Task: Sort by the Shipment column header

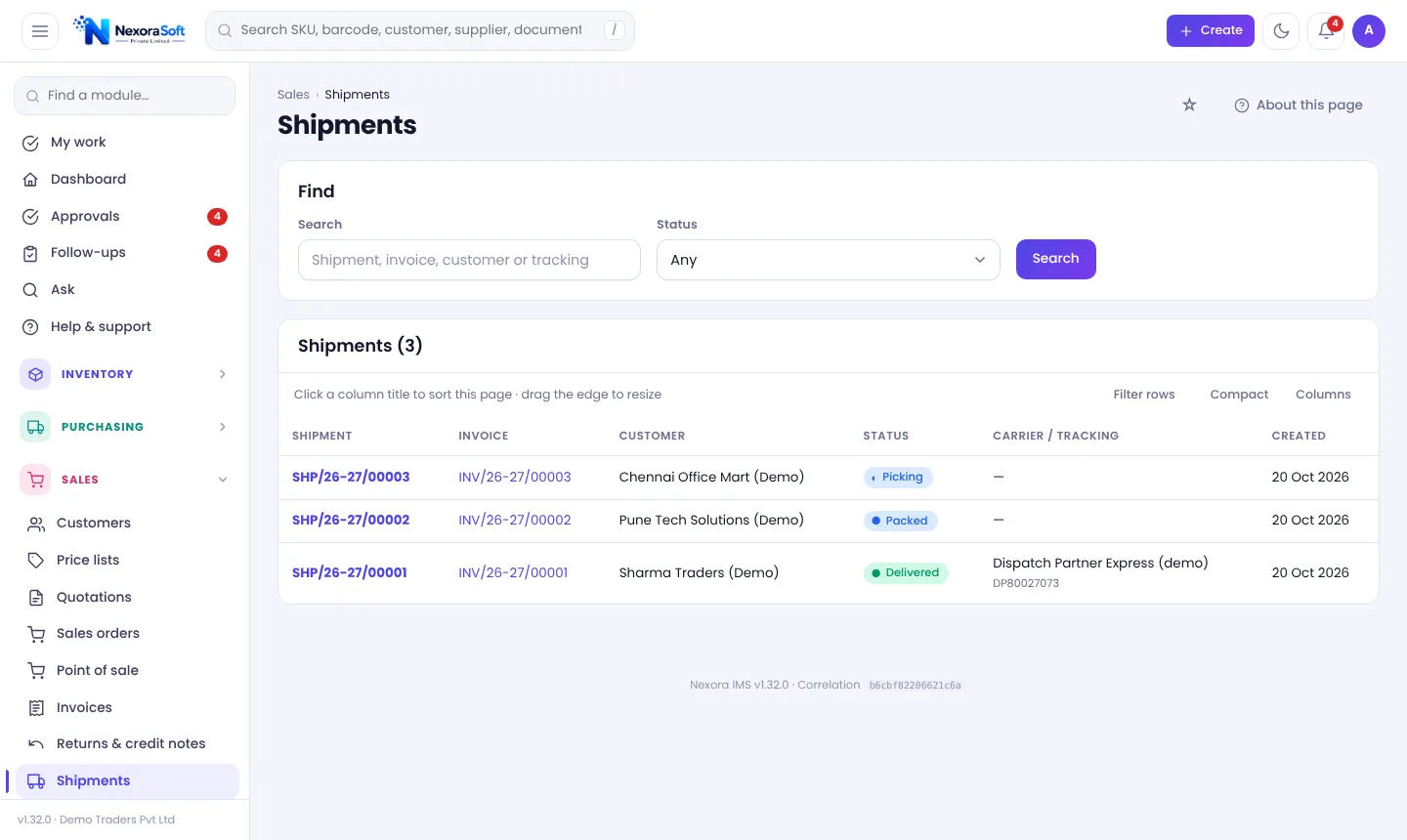Action: tap(322, 436)
